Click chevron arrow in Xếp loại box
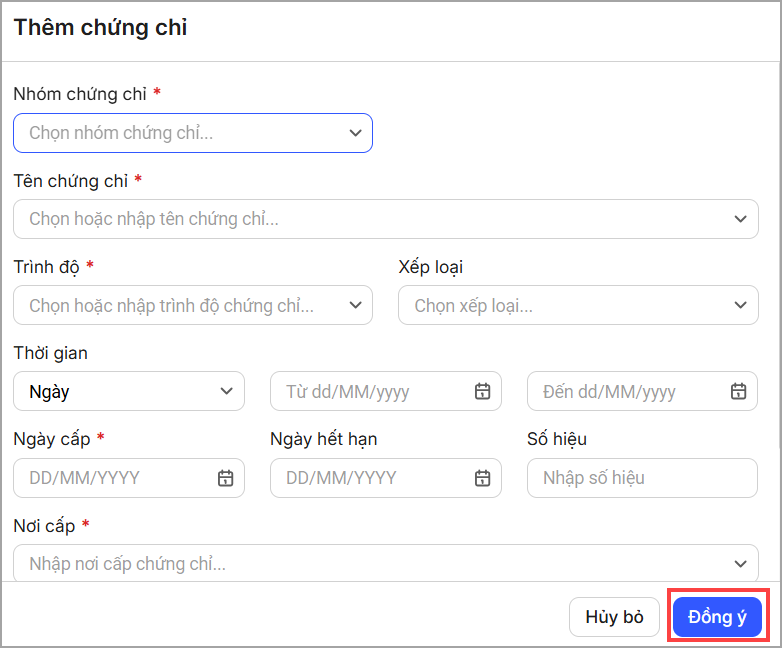Viewport: 782px width, 648px height. click(739, 306)
